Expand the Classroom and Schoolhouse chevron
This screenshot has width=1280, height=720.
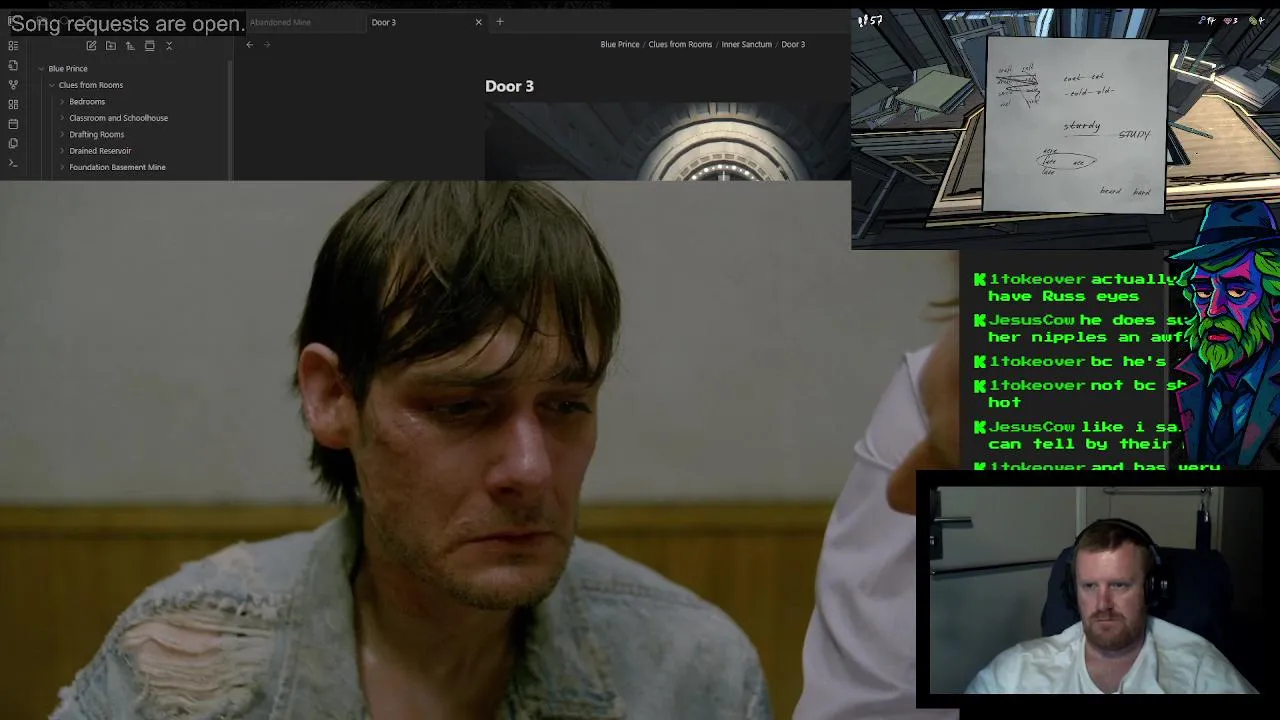[62, 118]
